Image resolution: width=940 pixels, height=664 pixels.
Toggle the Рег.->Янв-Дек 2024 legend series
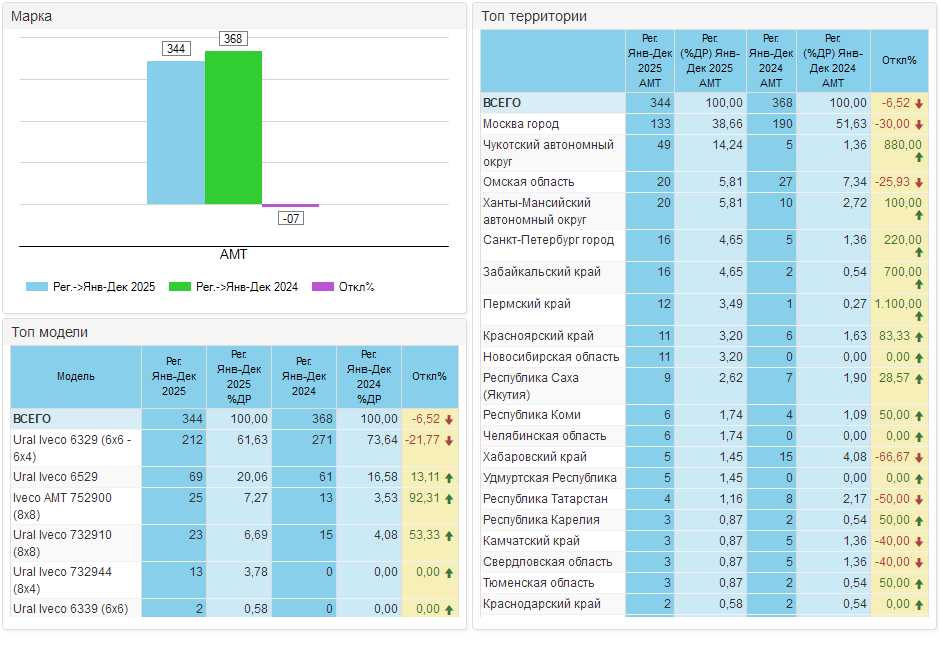[x=233, y=287]
